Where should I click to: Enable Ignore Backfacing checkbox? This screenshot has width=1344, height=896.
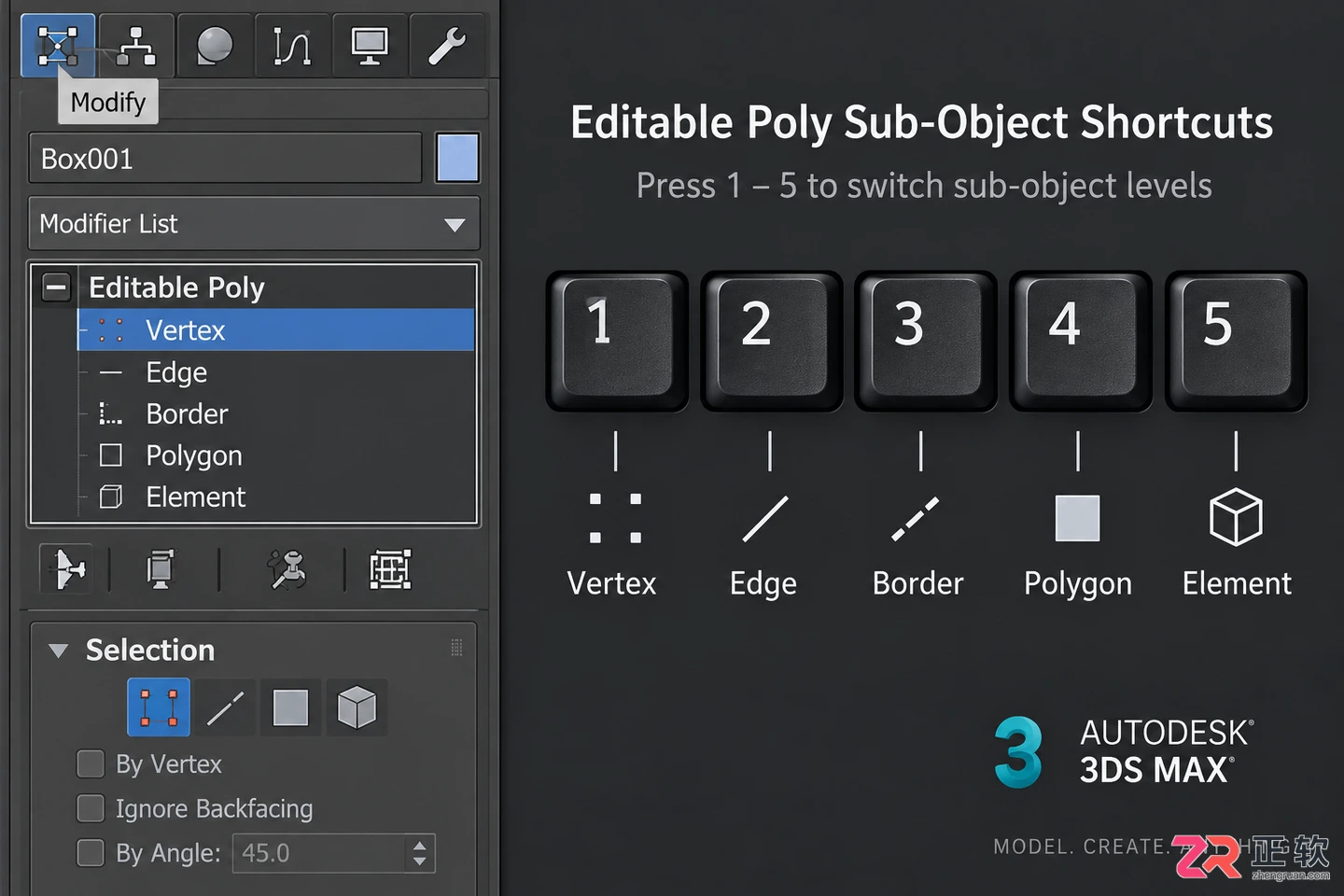coord(91,808)
